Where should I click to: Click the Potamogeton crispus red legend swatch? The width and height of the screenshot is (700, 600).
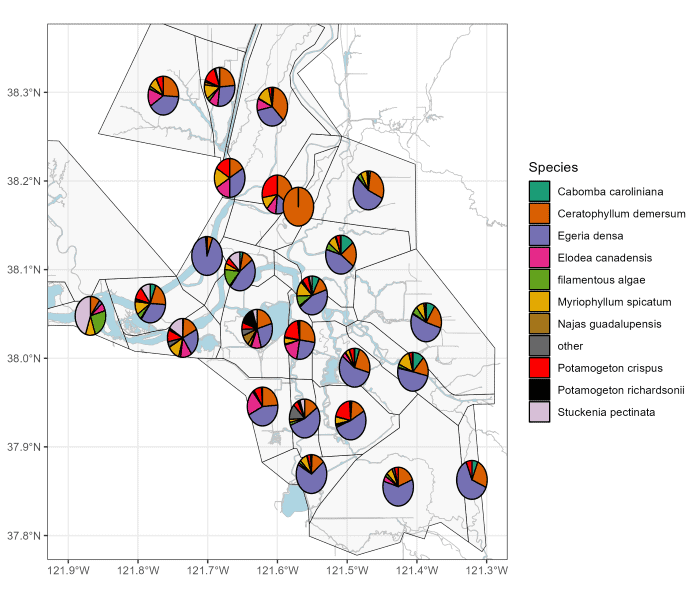point(540,368)
